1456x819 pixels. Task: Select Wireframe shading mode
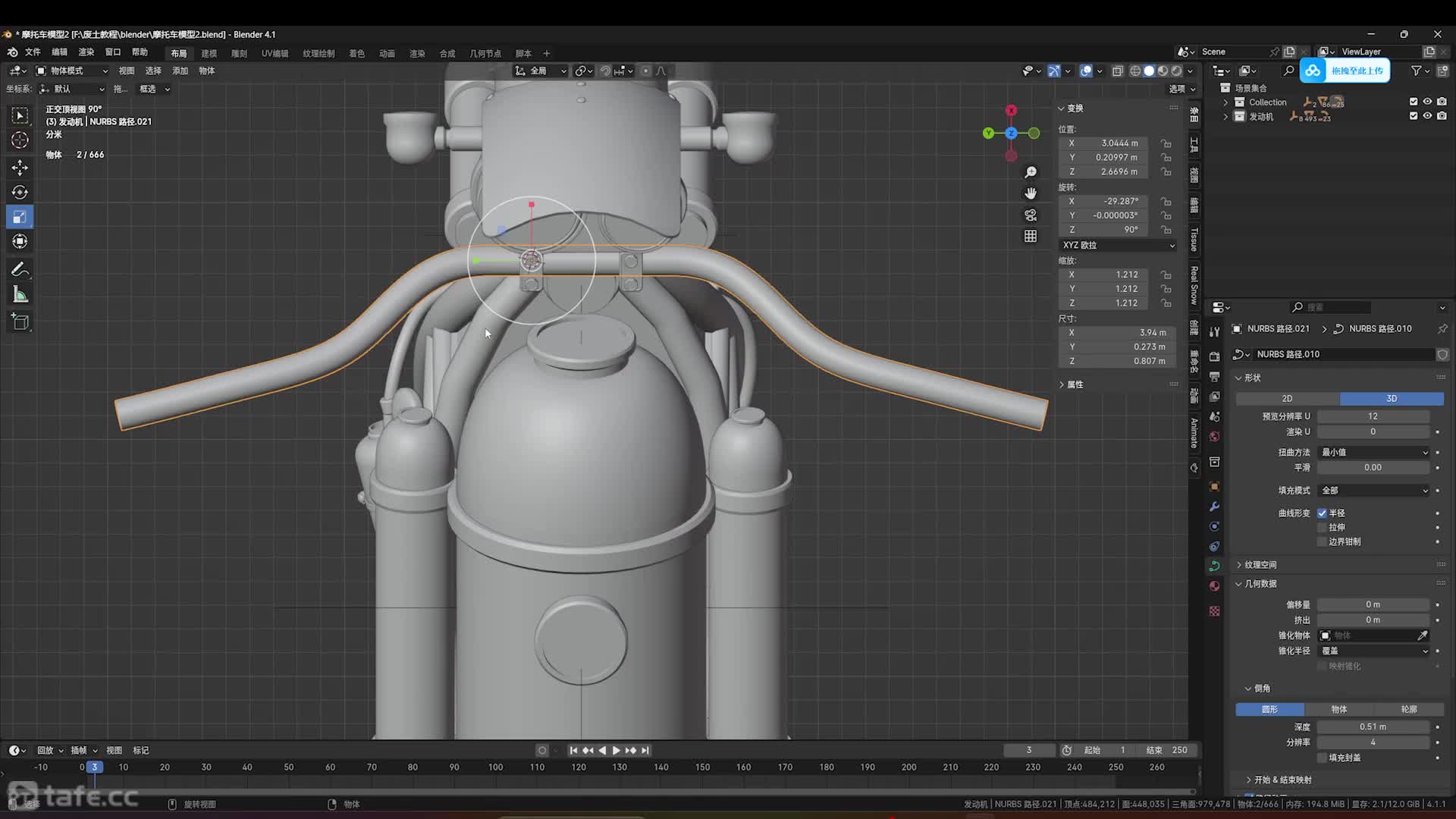(1135, 71)
